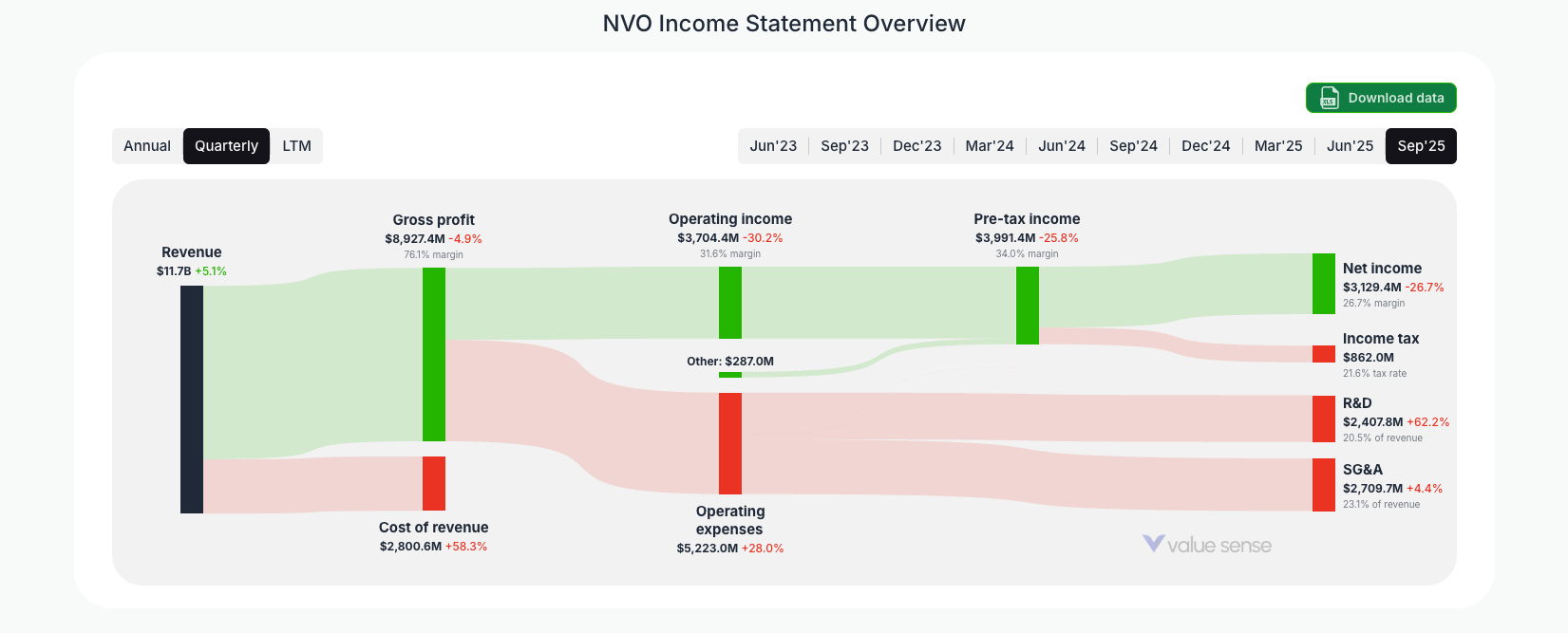Select the Sep'23 quarter

tap(844, 146)
